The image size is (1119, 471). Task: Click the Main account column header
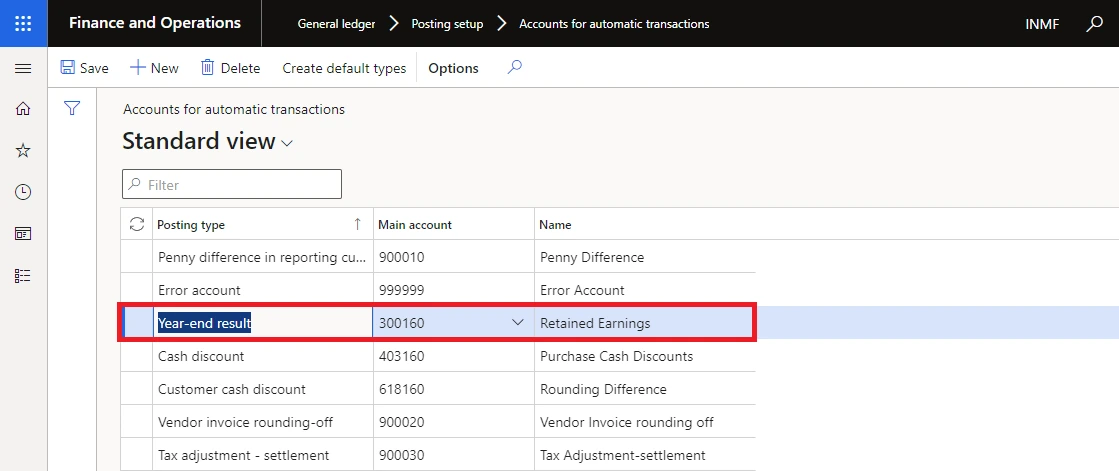454,224
